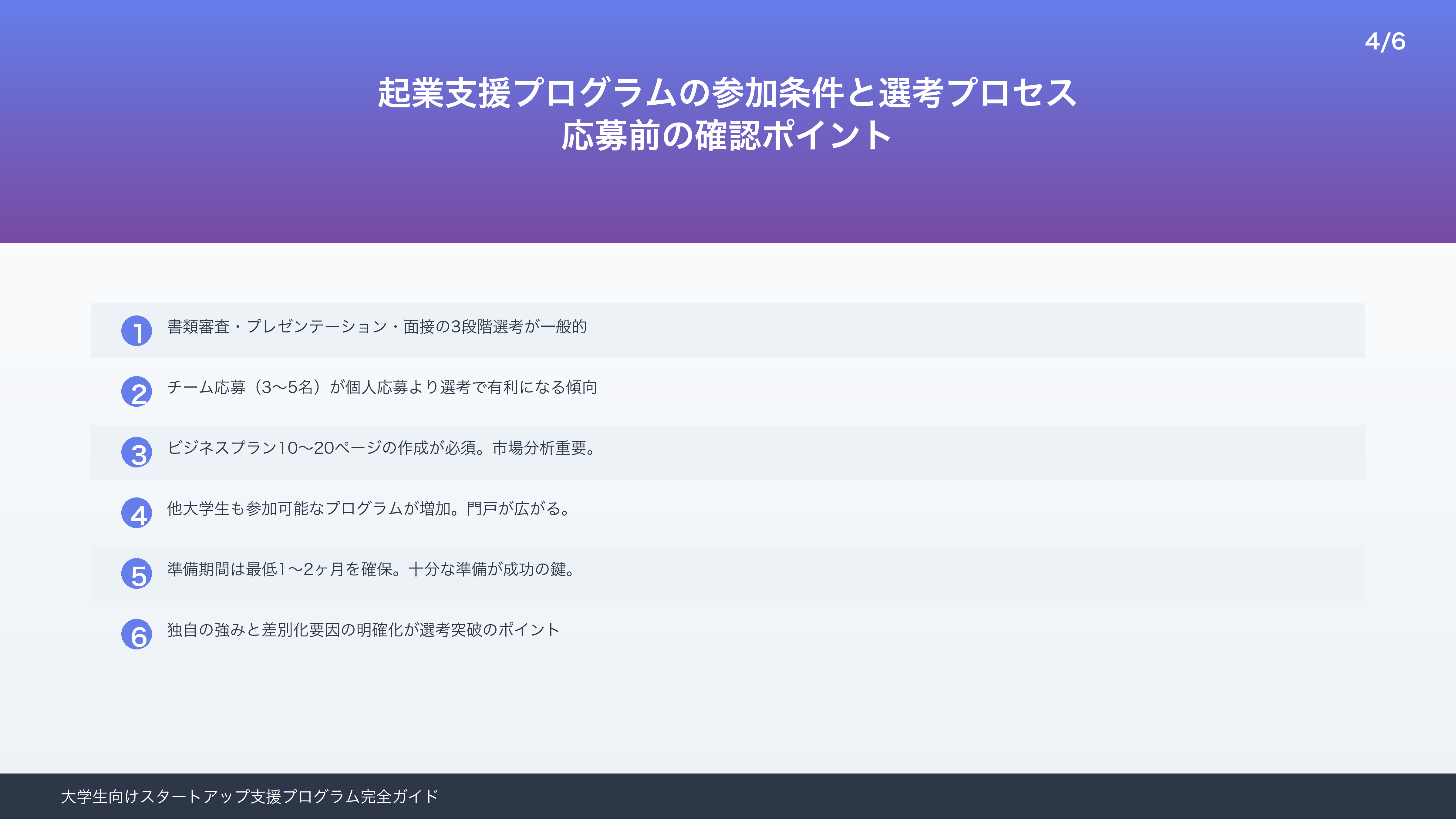
Task: Click title line 起業支援プログラムの参加条件と選考プロセス
Action: [727, 93]
